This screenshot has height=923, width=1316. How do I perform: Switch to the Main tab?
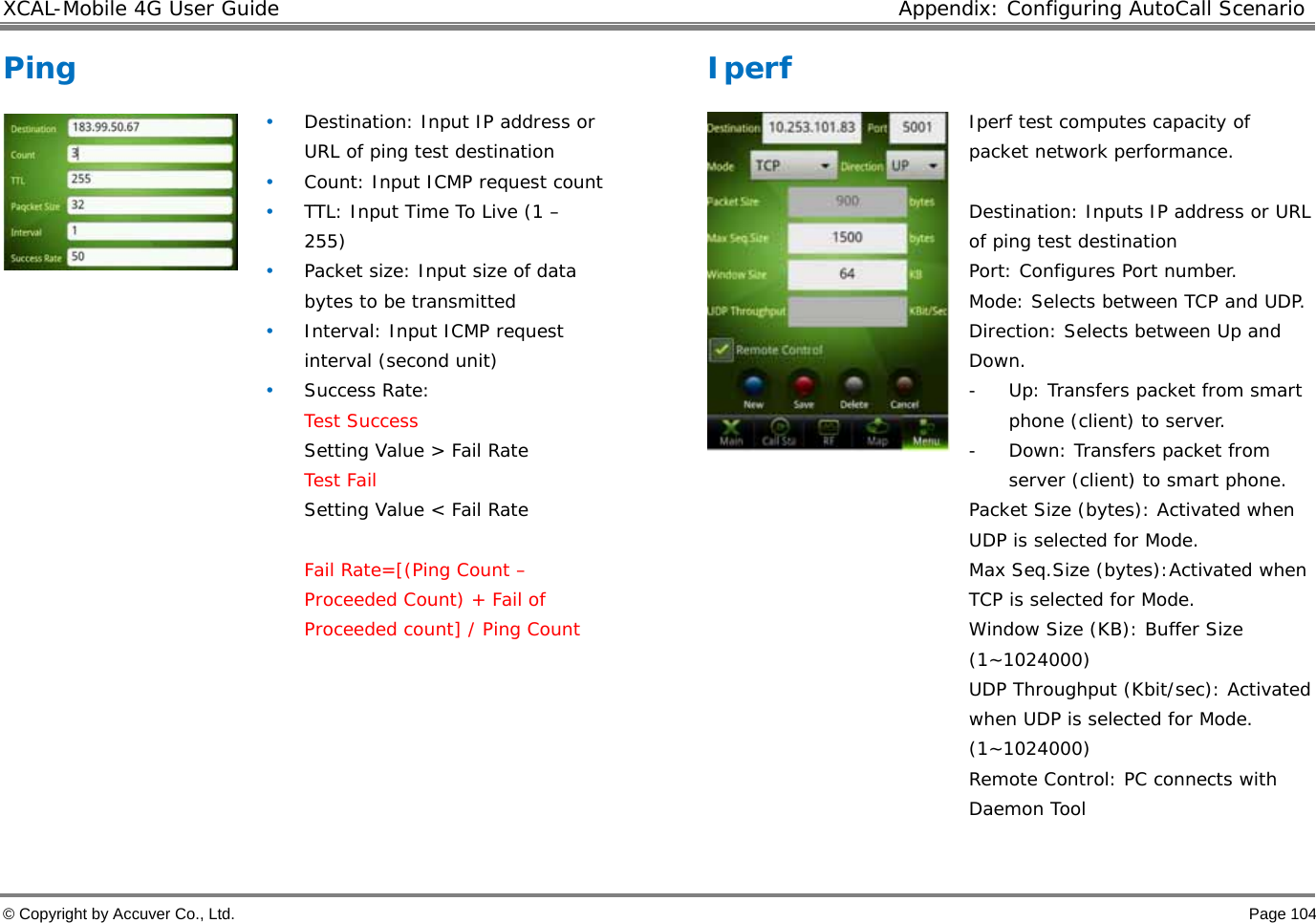[731, 433]
